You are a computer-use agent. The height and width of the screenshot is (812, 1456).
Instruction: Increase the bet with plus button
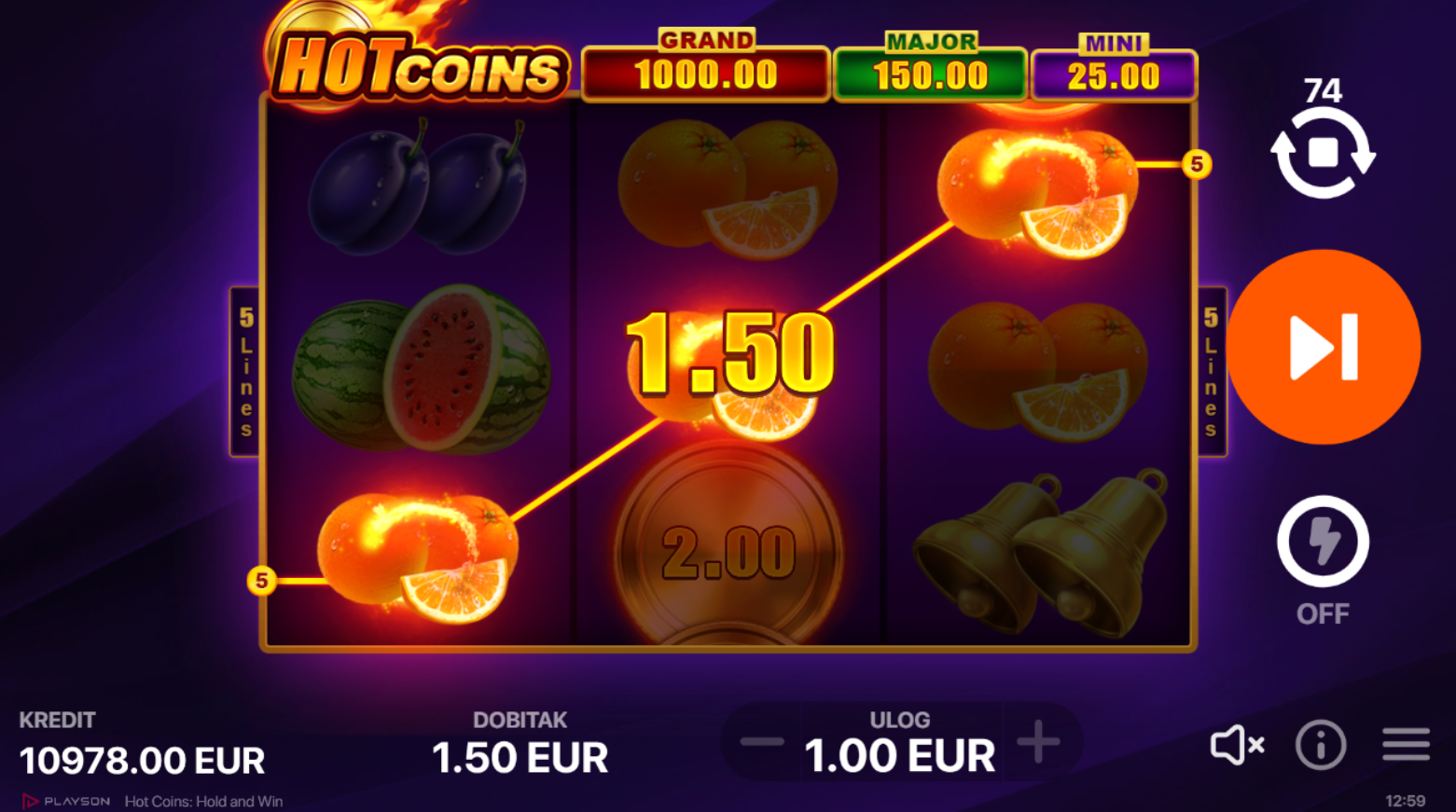pyautogui.click(x=1038, y=742)
